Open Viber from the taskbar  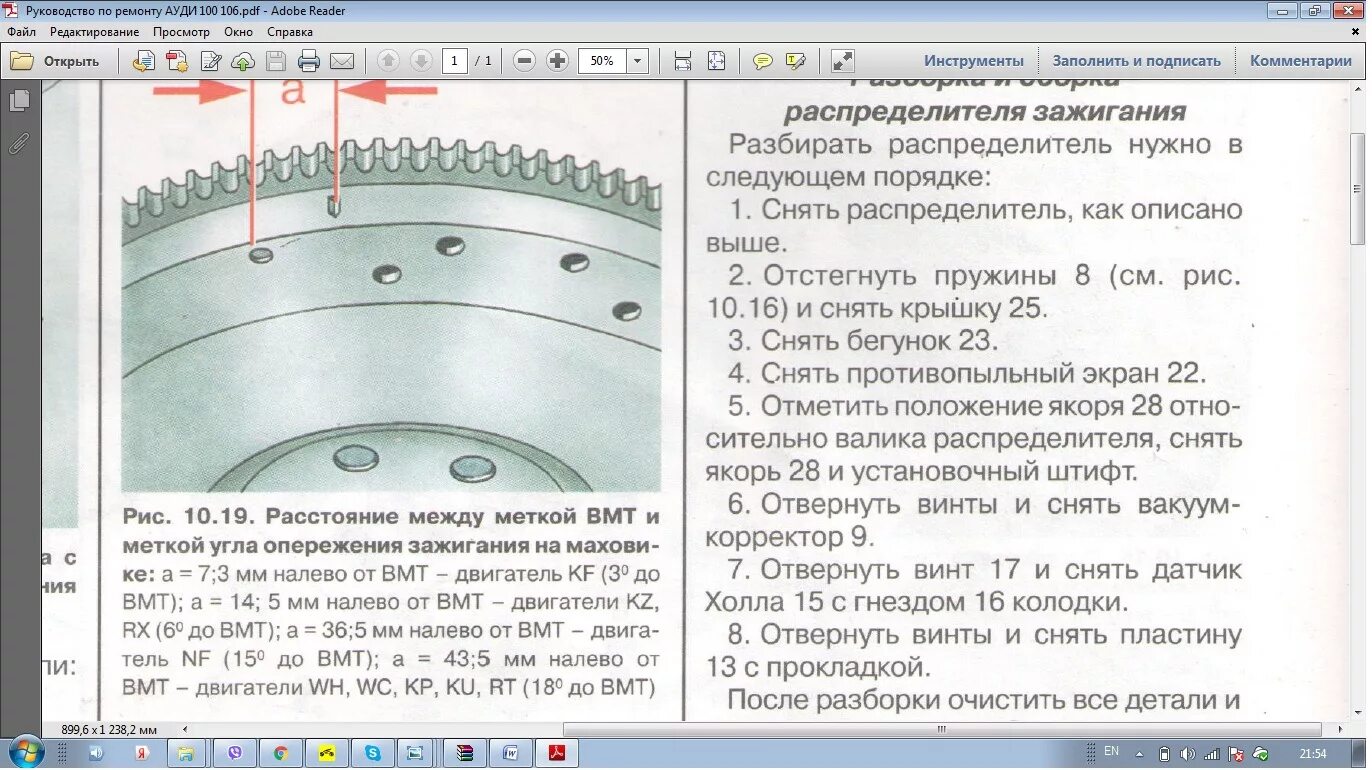coord(235,753)
